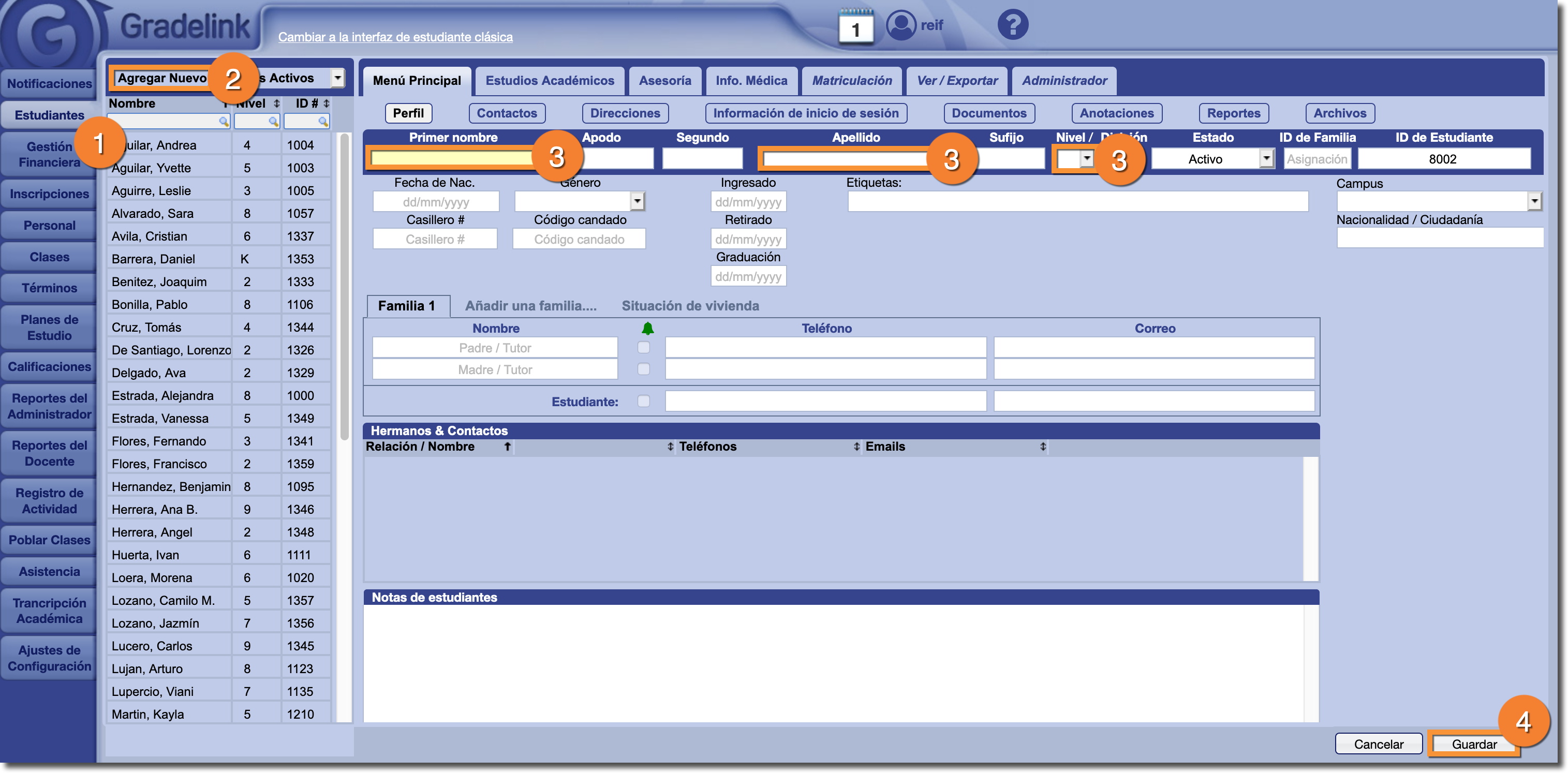Check the Madre / Tutor notification checkbox
The width and height of the screenshot is (1568, 773).
point(643,369)
